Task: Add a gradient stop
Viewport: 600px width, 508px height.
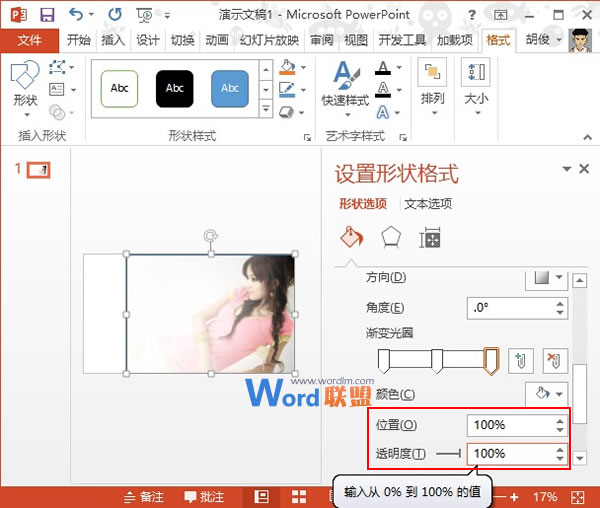Action: tap(521, 361)
